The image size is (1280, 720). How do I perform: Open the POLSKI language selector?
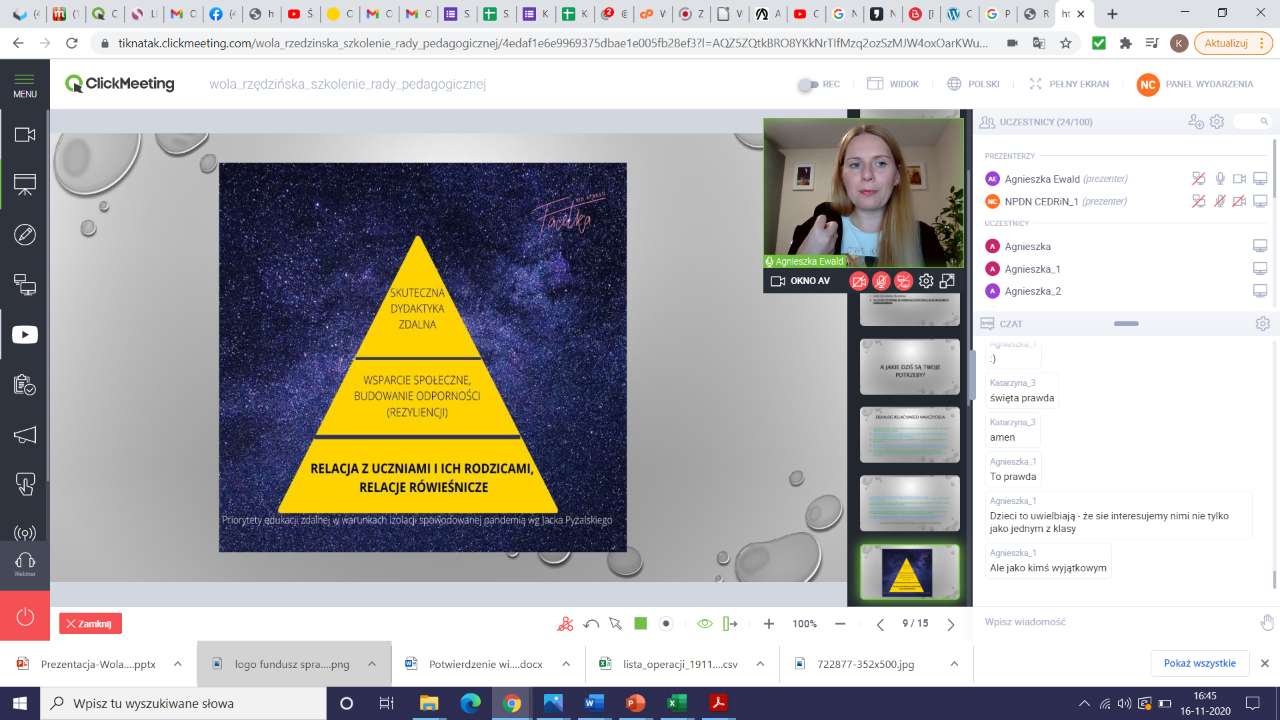pos(972,85)
